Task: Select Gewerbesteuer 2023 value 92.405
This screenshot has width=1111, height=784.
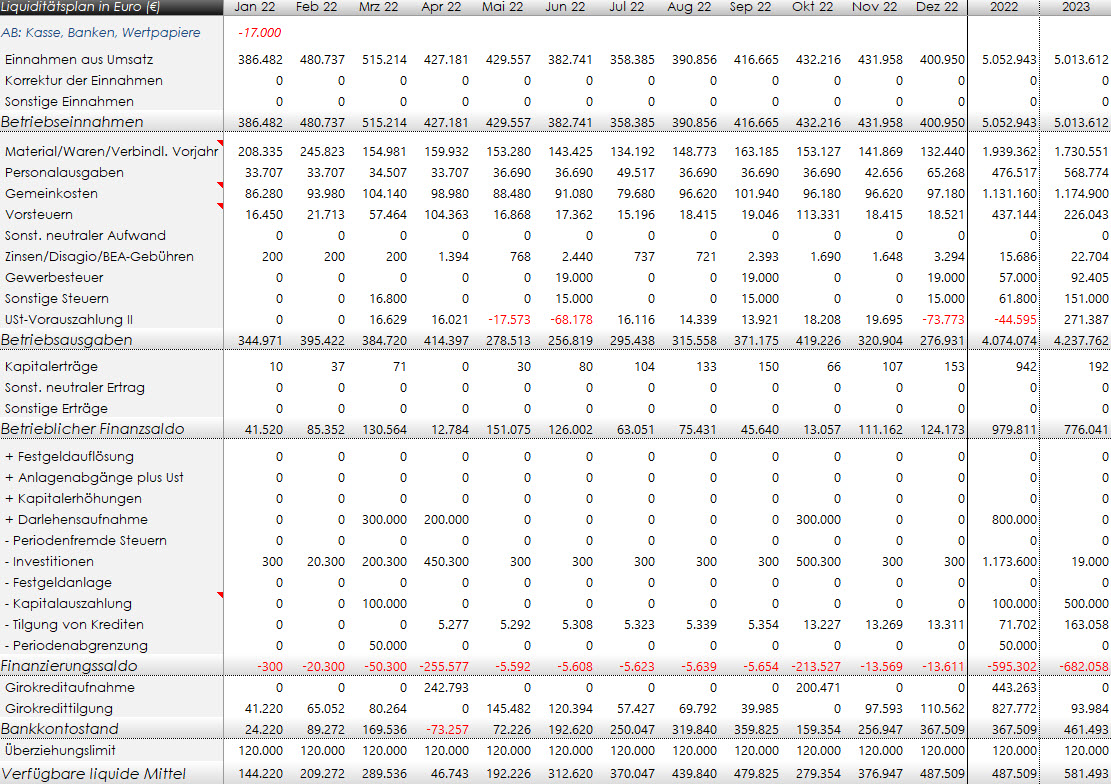Action: [x=1084, y=277]
